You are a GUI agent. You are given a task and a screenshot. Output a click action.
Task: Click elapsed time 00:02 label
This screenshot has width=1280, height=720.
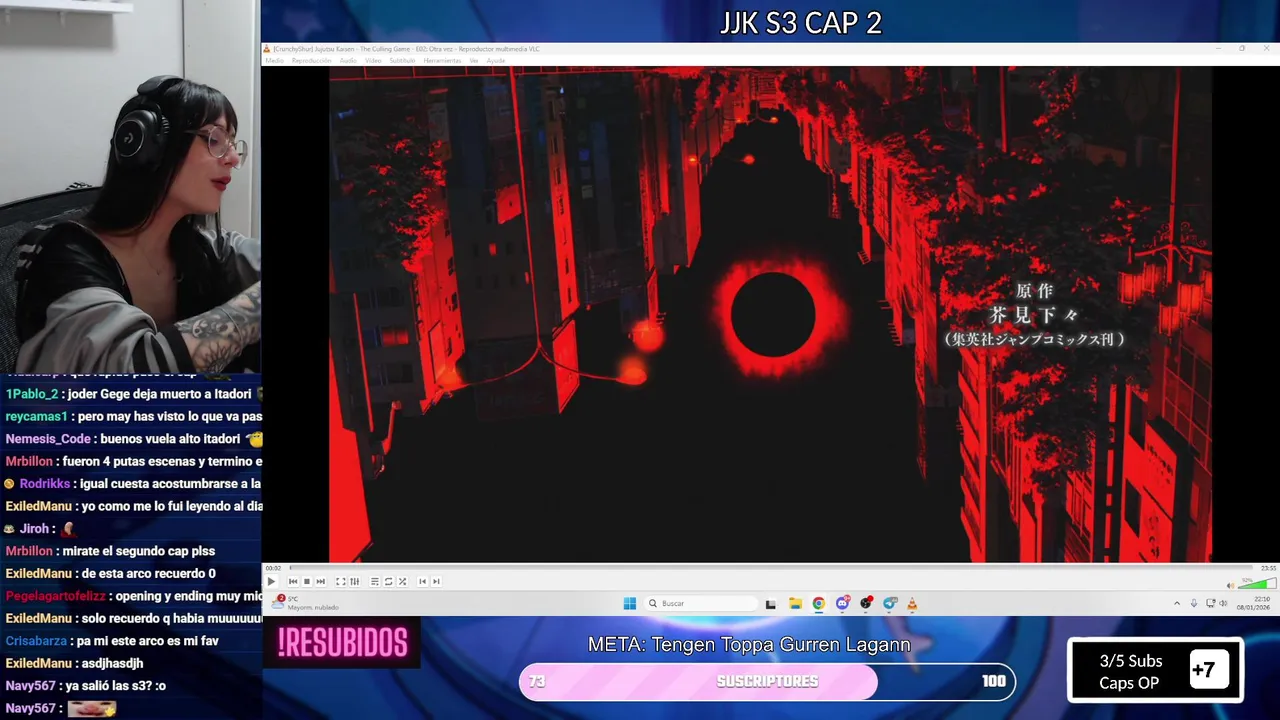click(x=273, y=568)
